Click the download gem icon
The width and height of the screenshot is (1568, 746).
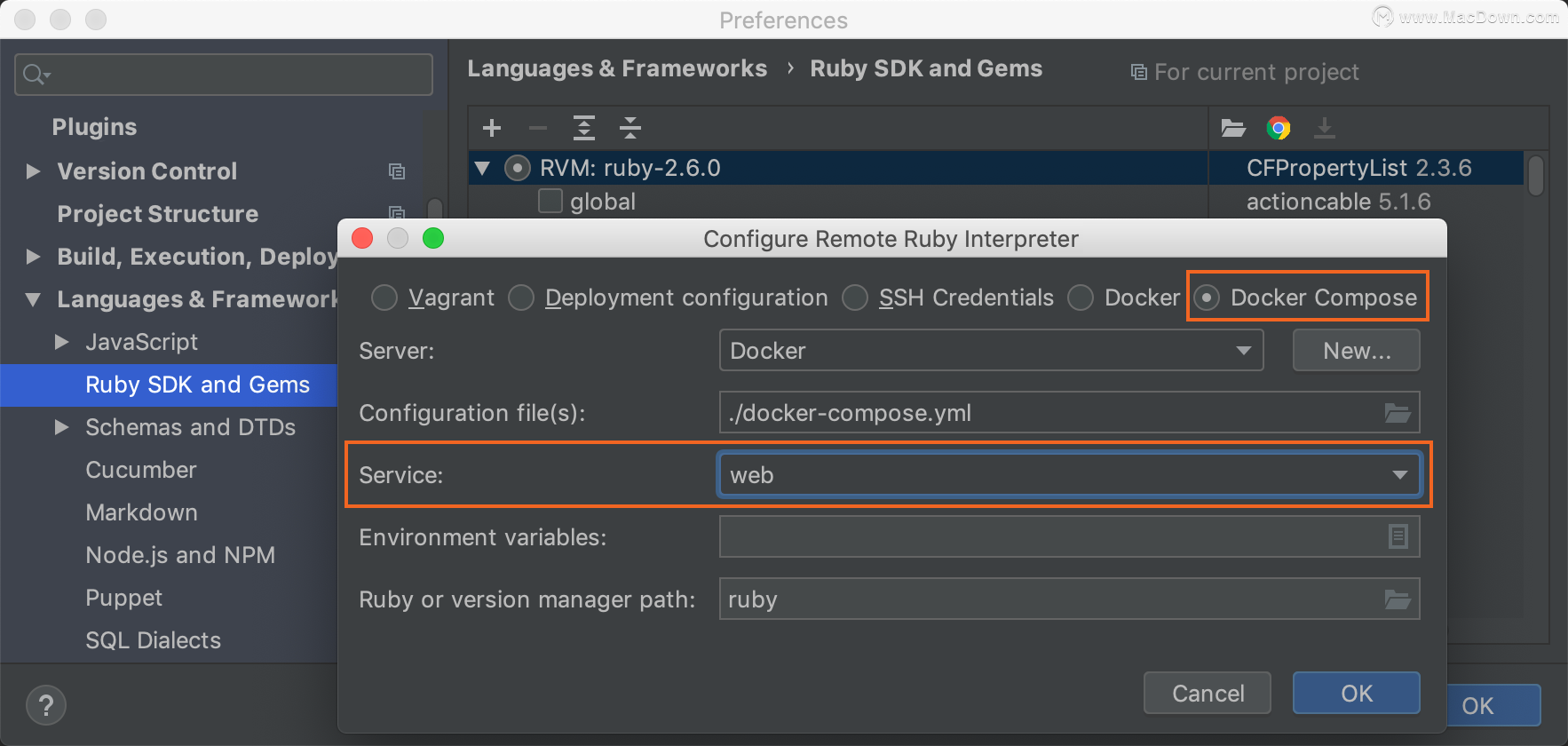[1325, 128]
